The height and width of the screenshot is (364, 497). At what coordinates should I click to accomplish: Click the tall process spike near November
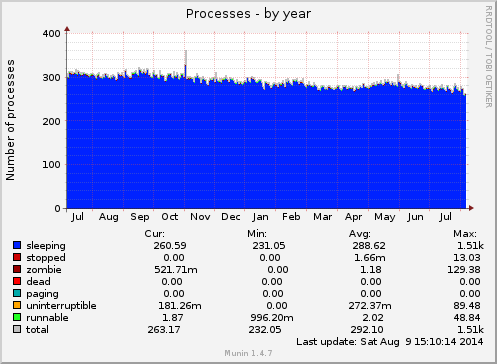click(x=186, y=63)
